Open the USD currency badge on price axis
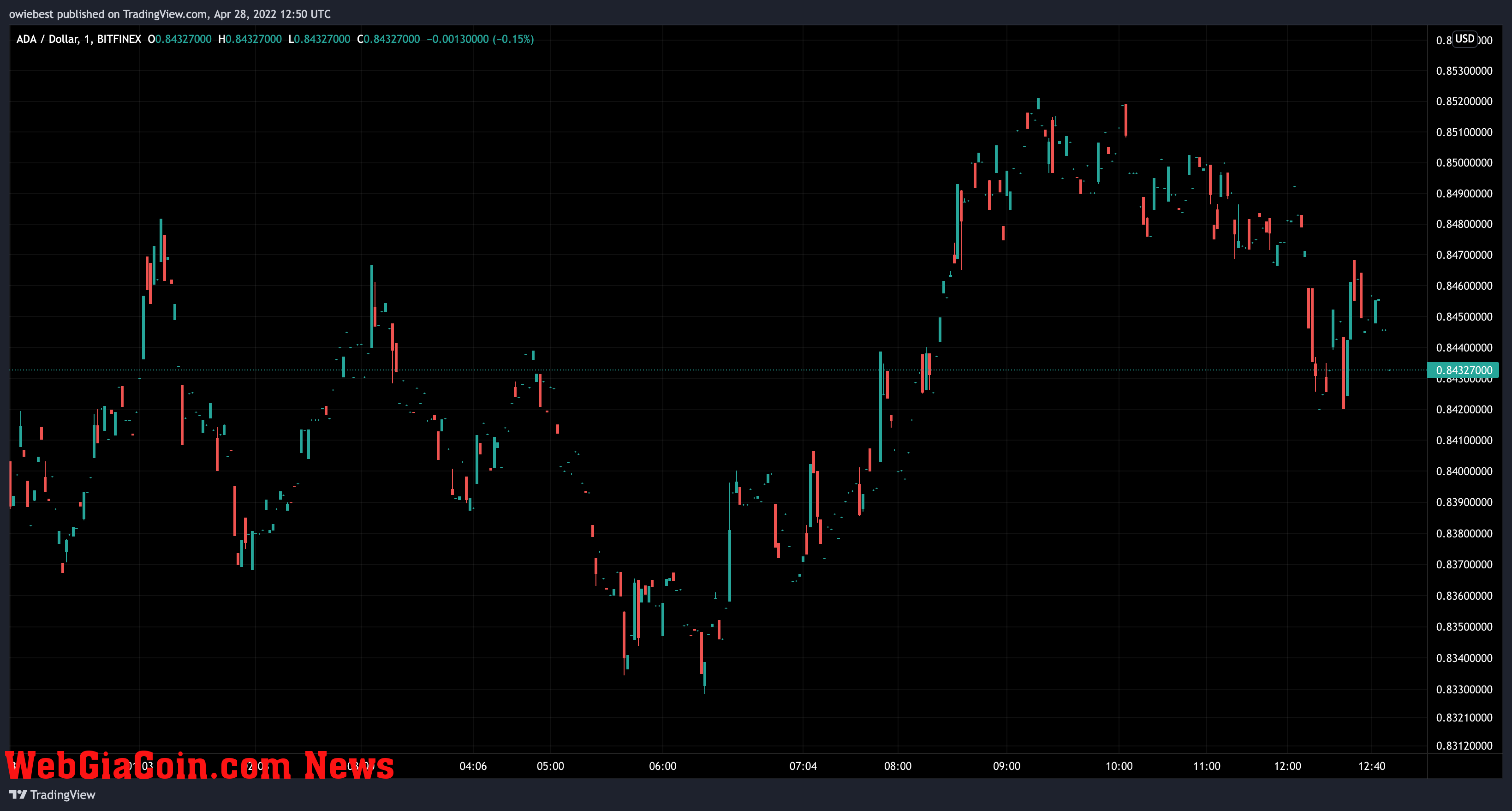This screenshot has height=811, width=1512. click(1464, 39)
